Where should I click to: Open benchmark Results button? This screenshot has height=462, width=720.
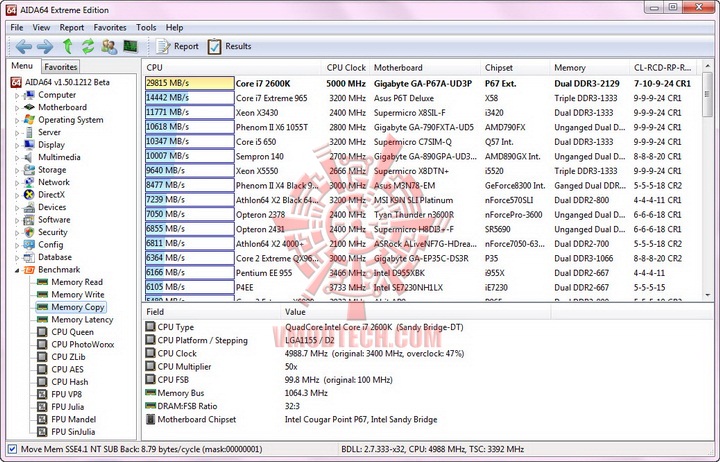(229, 46)
